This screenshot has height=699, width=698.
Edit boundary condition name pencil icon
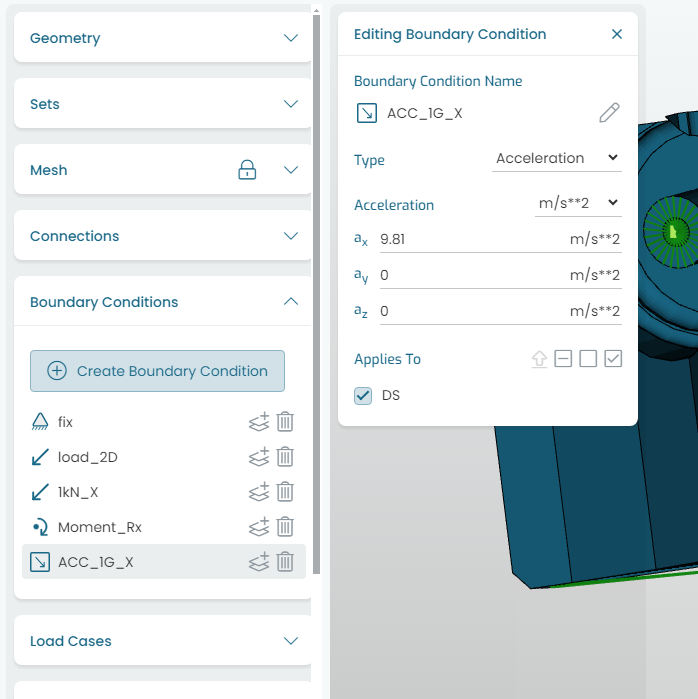point(609,113)
